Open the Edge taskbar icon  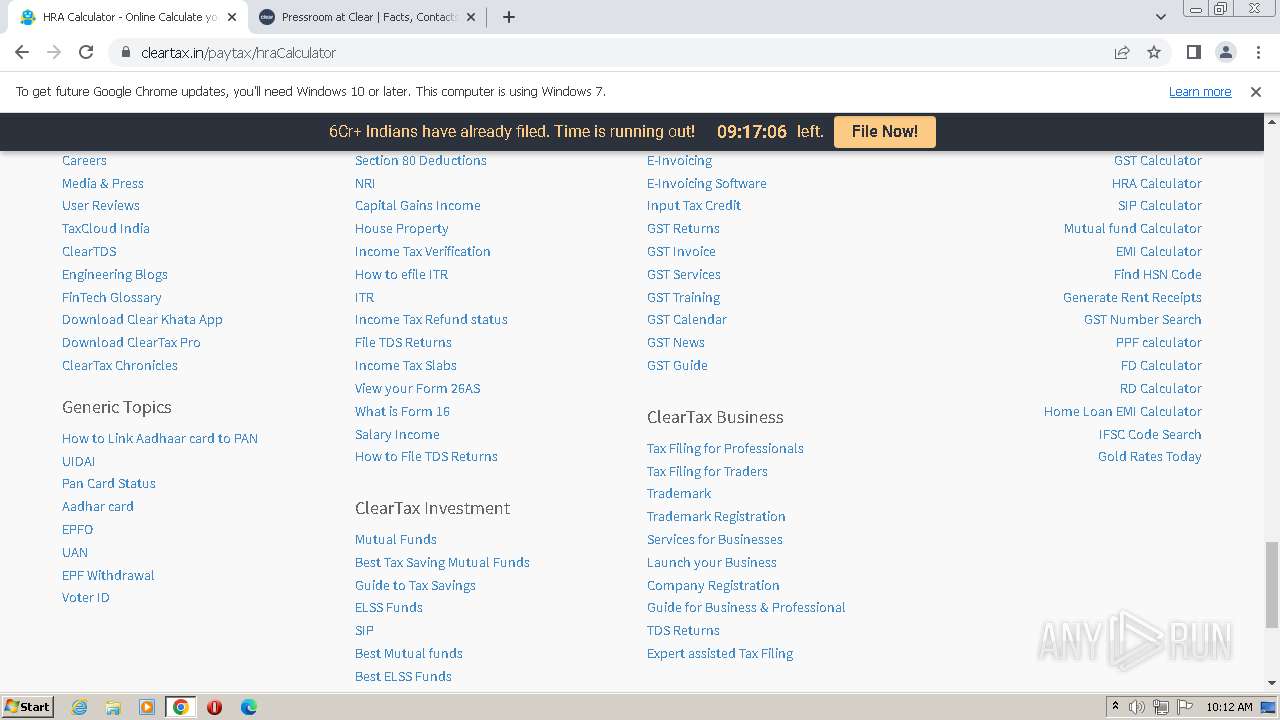click(x=248, y=707)
